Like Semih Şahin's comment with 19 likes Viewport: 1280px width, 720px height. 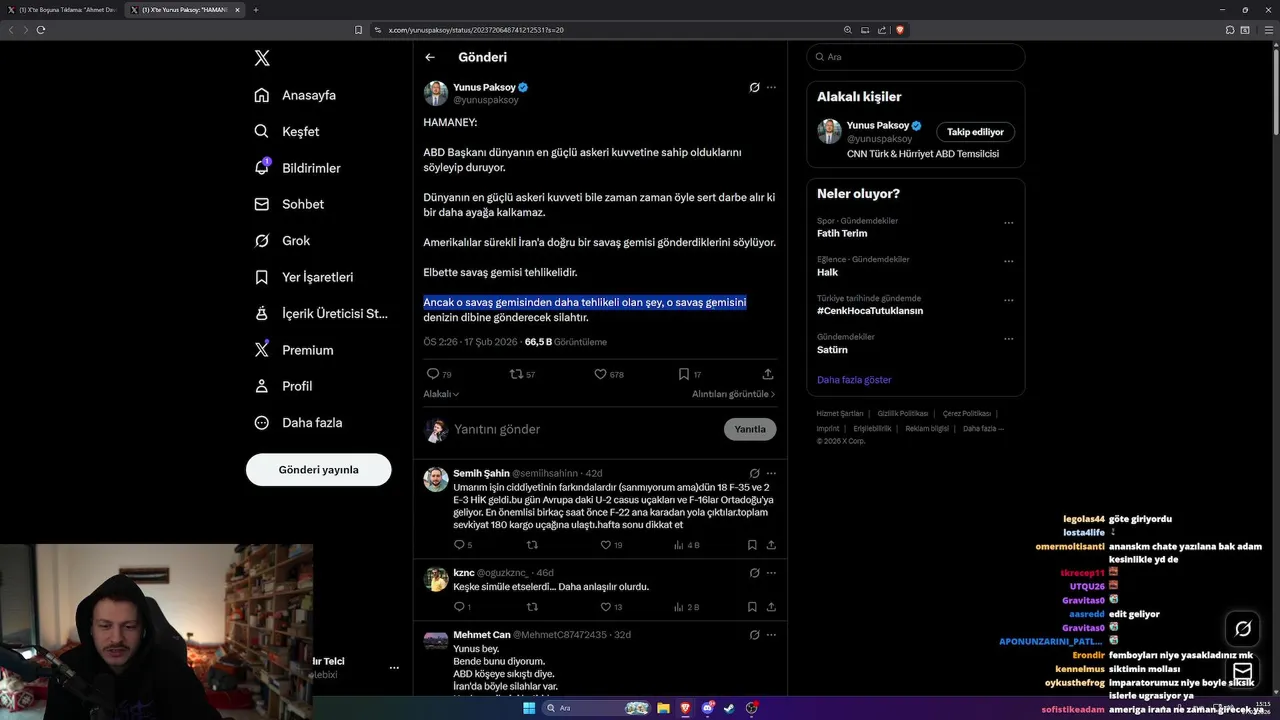[x=605, y=545]
